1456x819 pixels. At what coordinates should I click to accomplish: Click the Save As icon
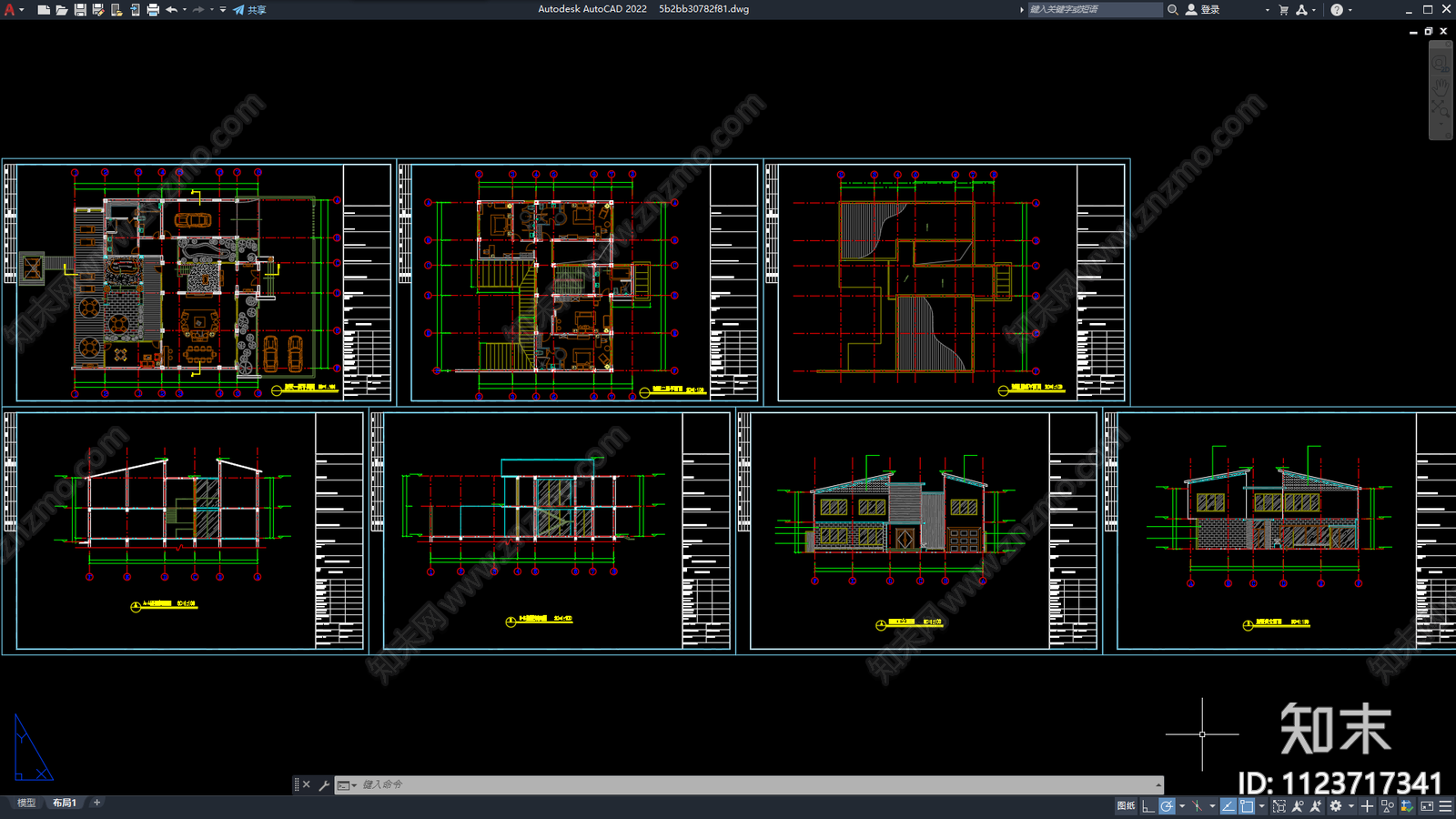(98, 9)
